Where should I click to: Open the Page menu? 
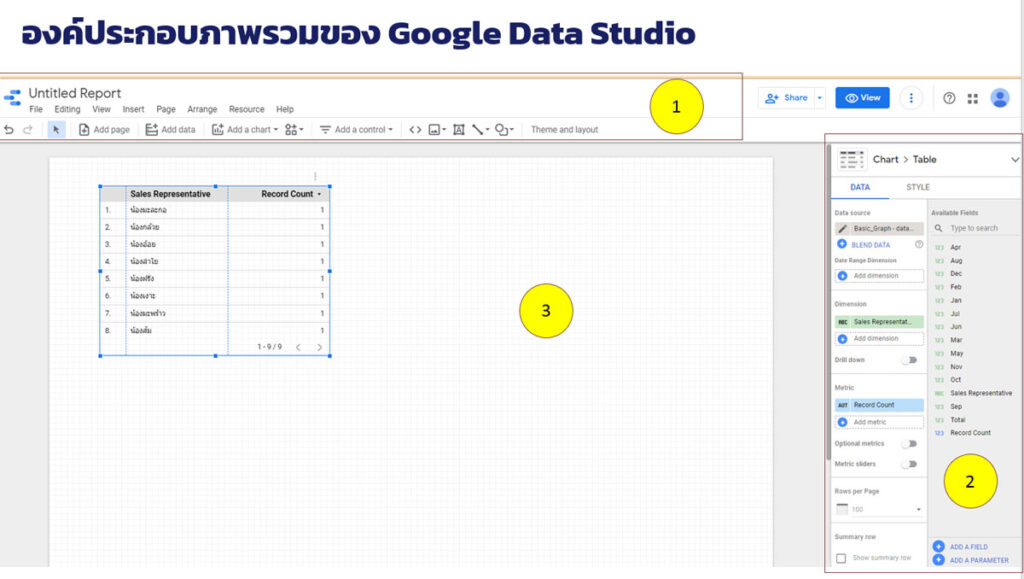click(166, 109)
